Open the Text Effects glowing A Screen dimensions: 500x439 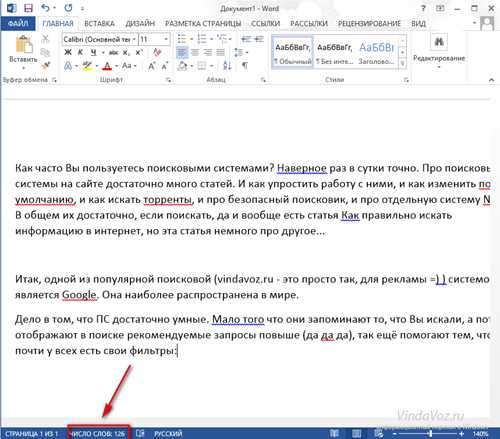point(68,66)
